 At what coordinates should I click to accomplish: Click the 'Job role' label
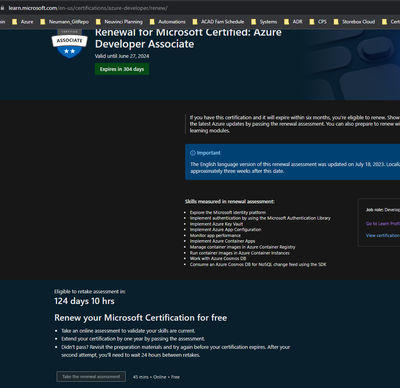pos(375,210)
